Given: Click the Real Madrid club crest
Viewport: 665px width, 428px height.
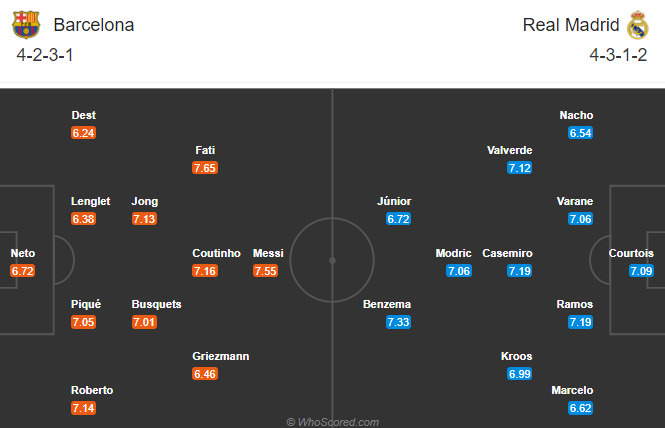Looking at the screenshot, I should (x=638, y=25).
